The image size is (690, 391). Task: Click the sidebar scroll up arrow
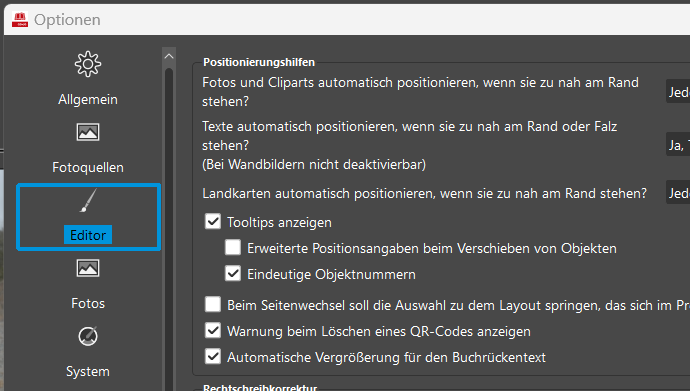pos(169,56)
